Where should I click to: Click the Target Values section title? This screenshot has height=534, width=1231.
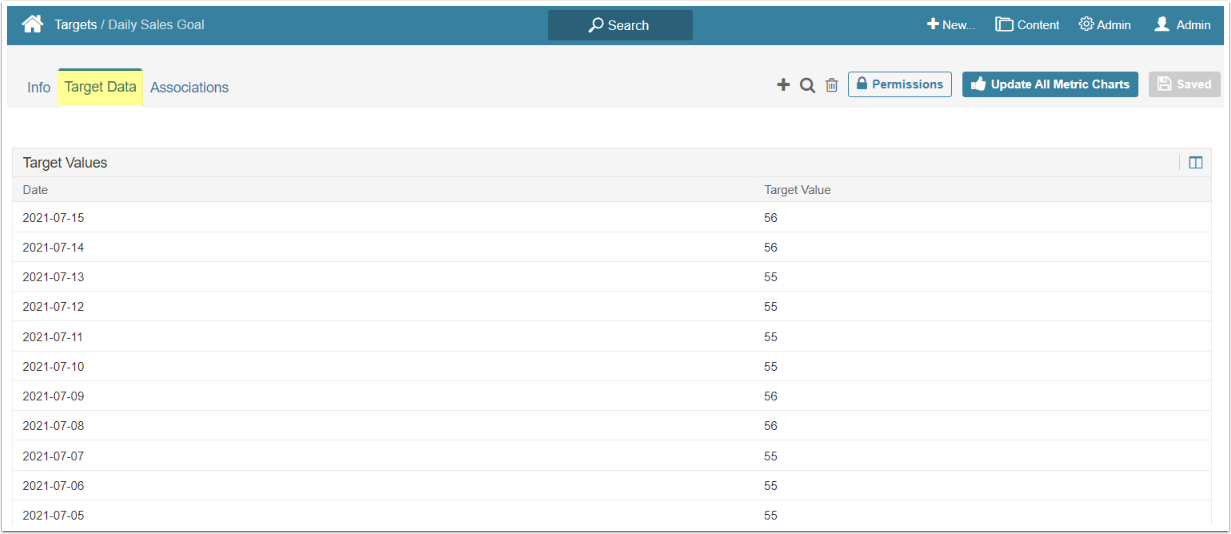point(65,162)
